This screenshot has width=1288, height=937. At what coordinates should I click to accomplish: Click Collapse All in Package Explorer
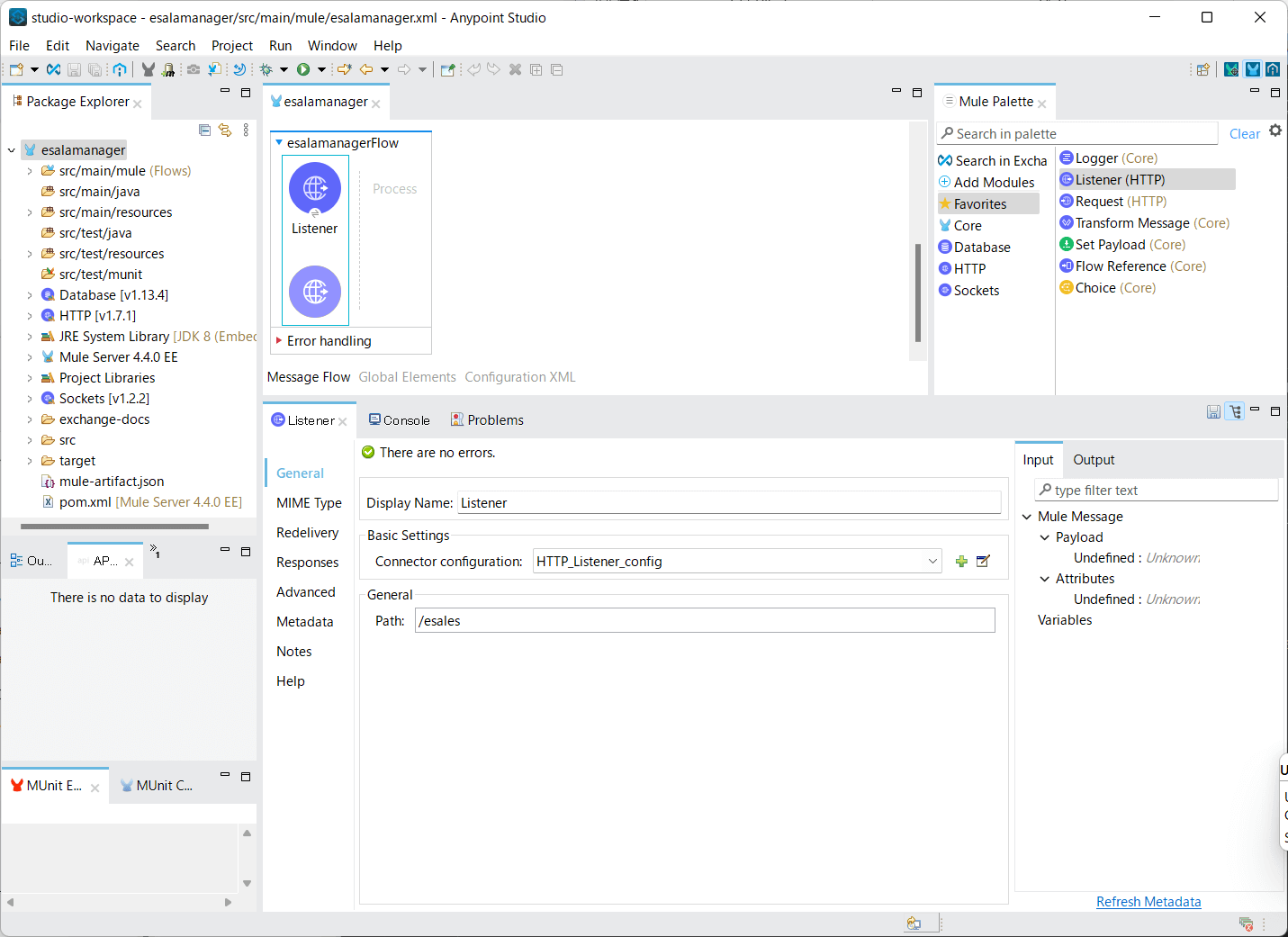(x=204, y=131)
